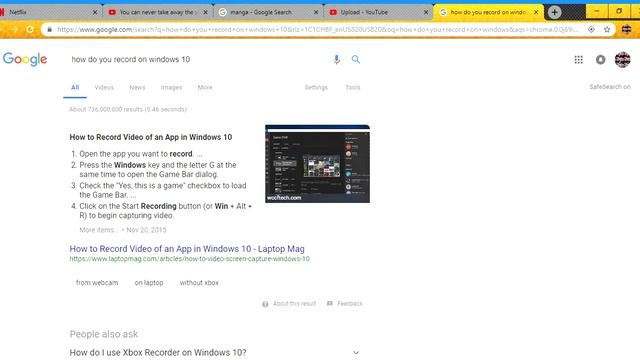Select the 'from webcam' suggestion chip
This screenshot has width=640, height=360.
click(97, 282)
